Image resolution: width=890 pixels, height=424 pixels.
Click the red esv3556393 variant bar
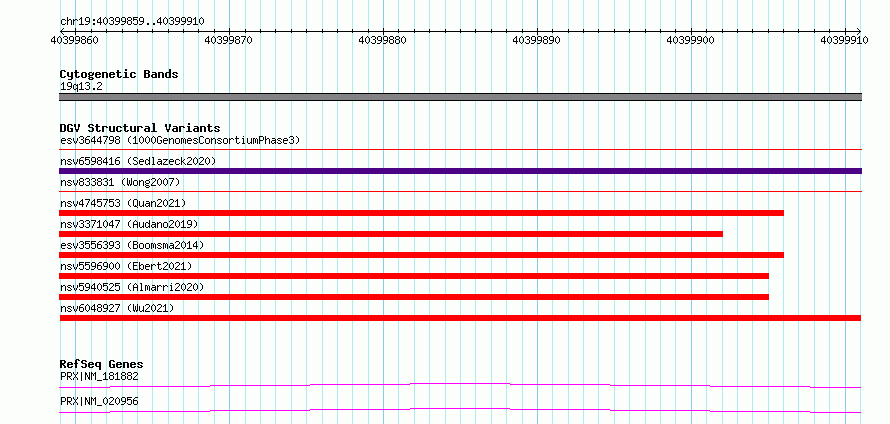pyautogui.click(x=421, y=255)
